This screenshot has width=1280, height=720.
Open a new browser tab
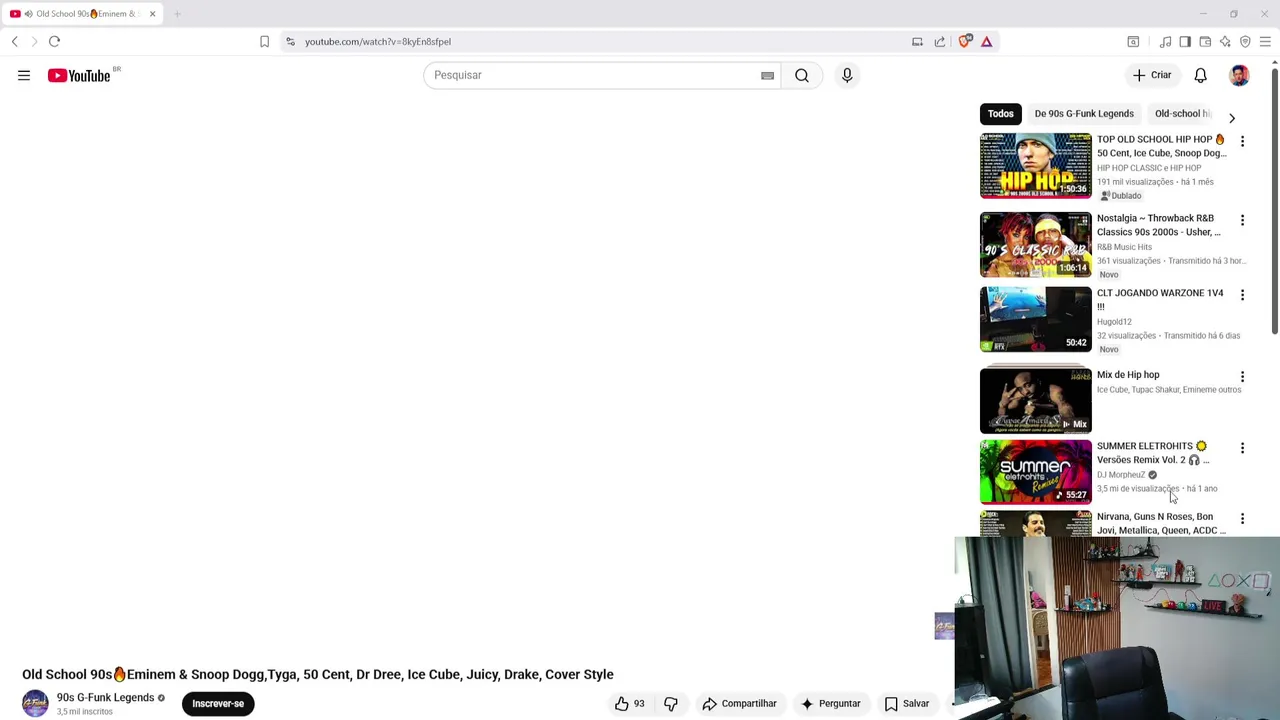pyautogui.click(x=177, y=14)
